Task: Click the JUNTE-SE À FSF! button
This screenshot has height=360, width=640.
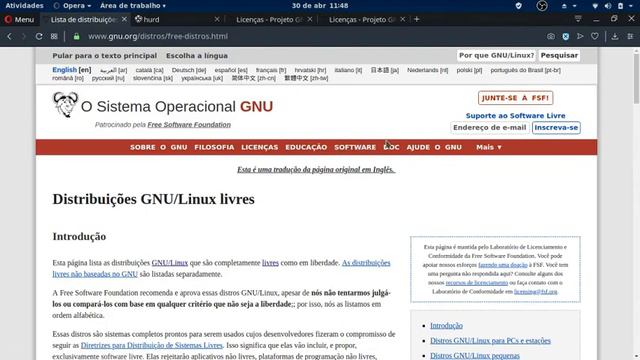Action: (x=516, y=98)
